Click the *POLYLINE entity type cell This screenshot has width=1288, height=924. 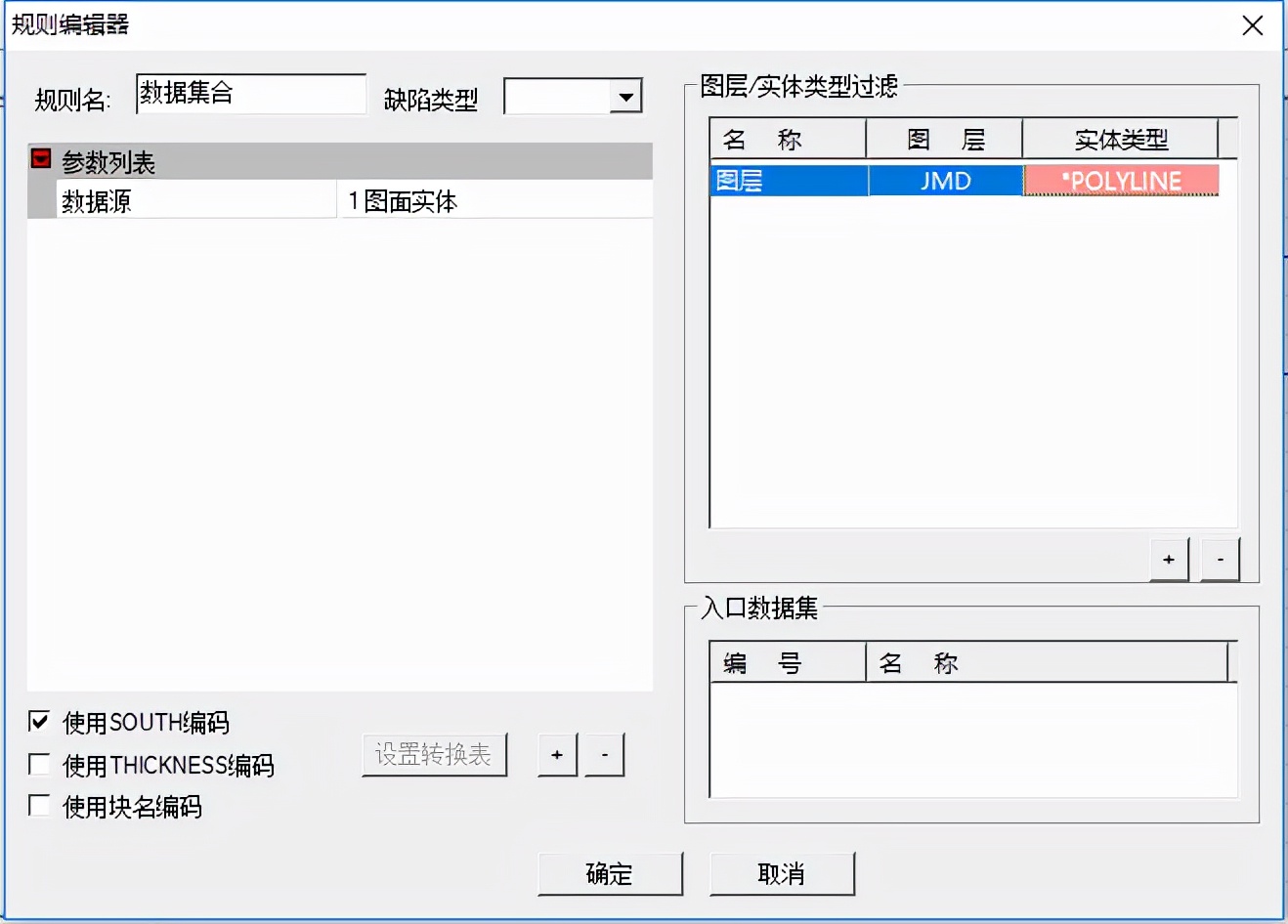(1121, 181)
